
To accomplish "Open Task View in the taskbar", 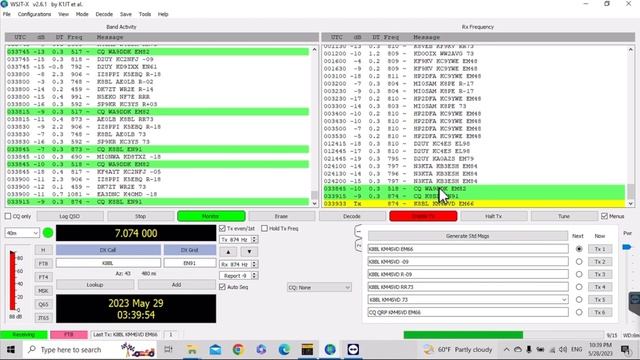I will click(x=168, y=350).
